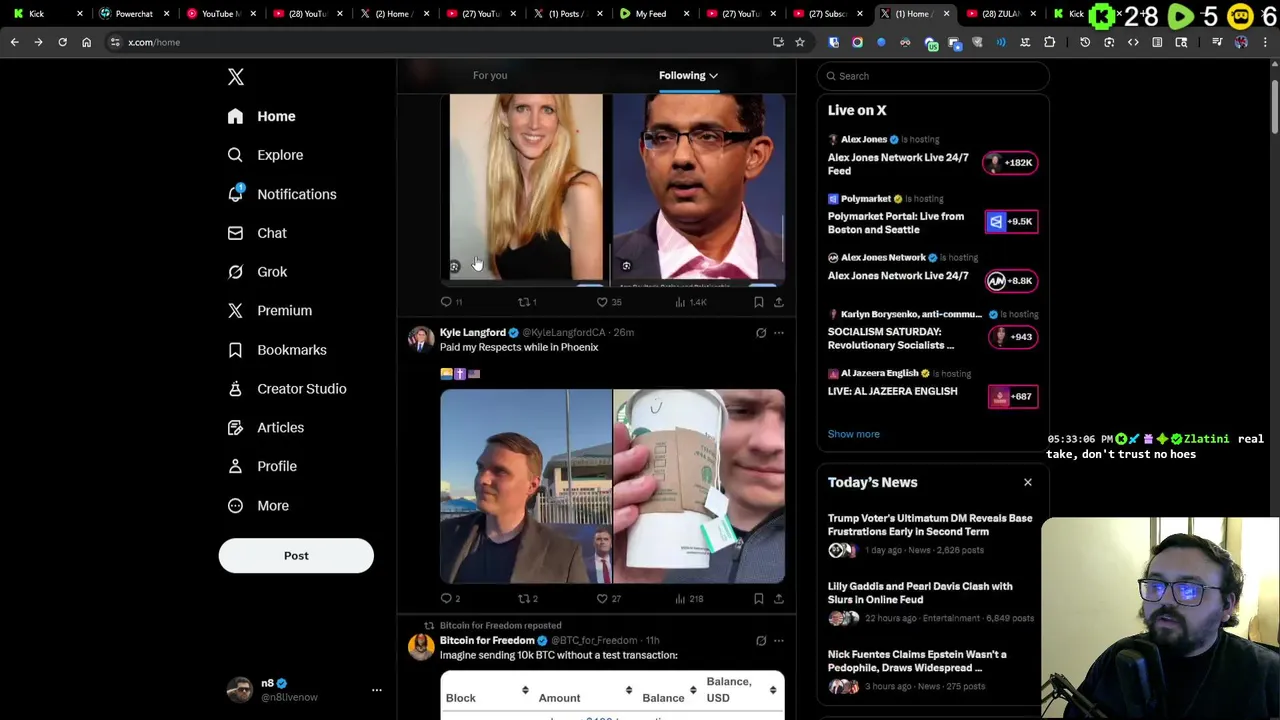Bookmark the top post with 1.4K views
Screen dimensions: 1280x720
click(x=758, y=302)
